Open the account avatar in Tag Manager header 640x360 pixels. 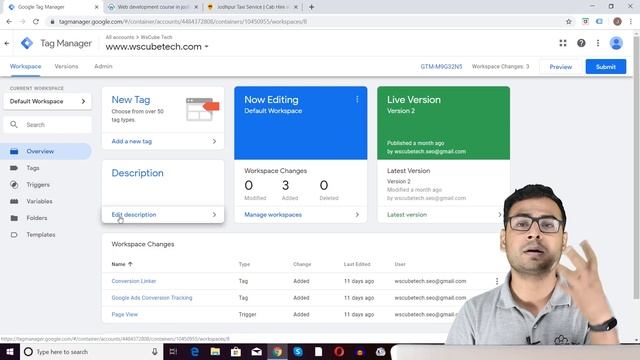[x=616, y=43]
